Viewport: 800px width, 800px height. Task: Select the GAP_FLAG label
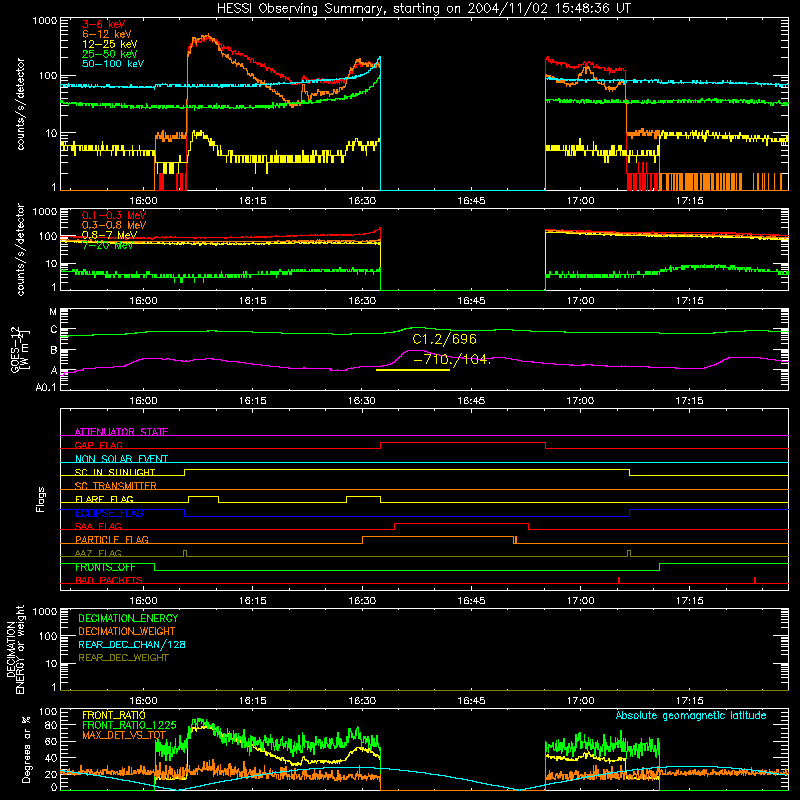coord(98,445)
